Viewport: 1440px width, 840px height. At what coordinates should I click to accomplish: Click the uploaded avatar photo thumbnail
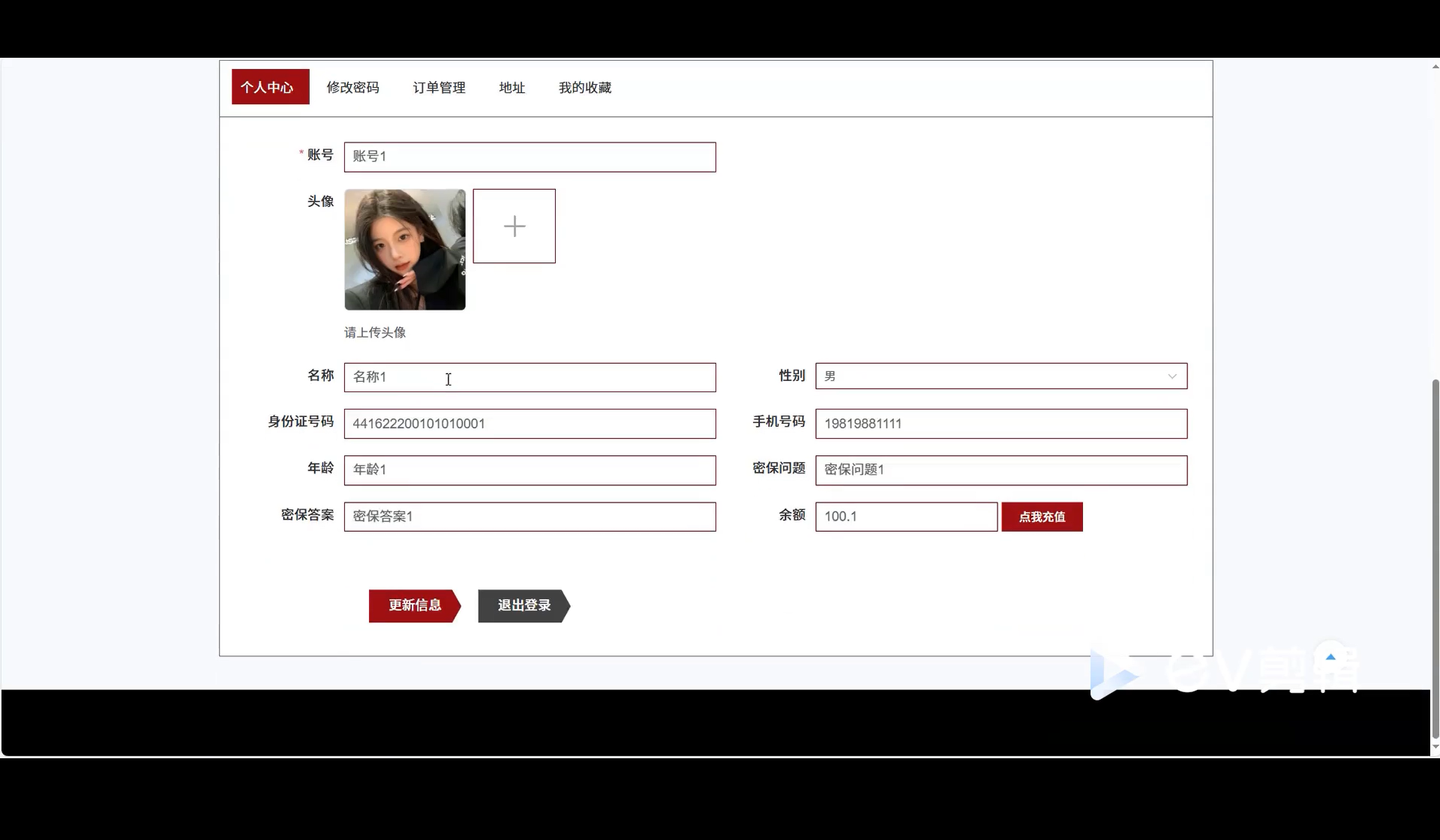[x=404, y=249]
